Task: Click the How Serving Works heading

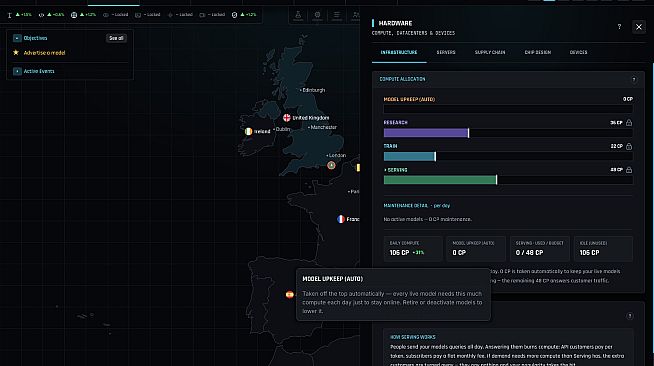Action: click(413, 337)
